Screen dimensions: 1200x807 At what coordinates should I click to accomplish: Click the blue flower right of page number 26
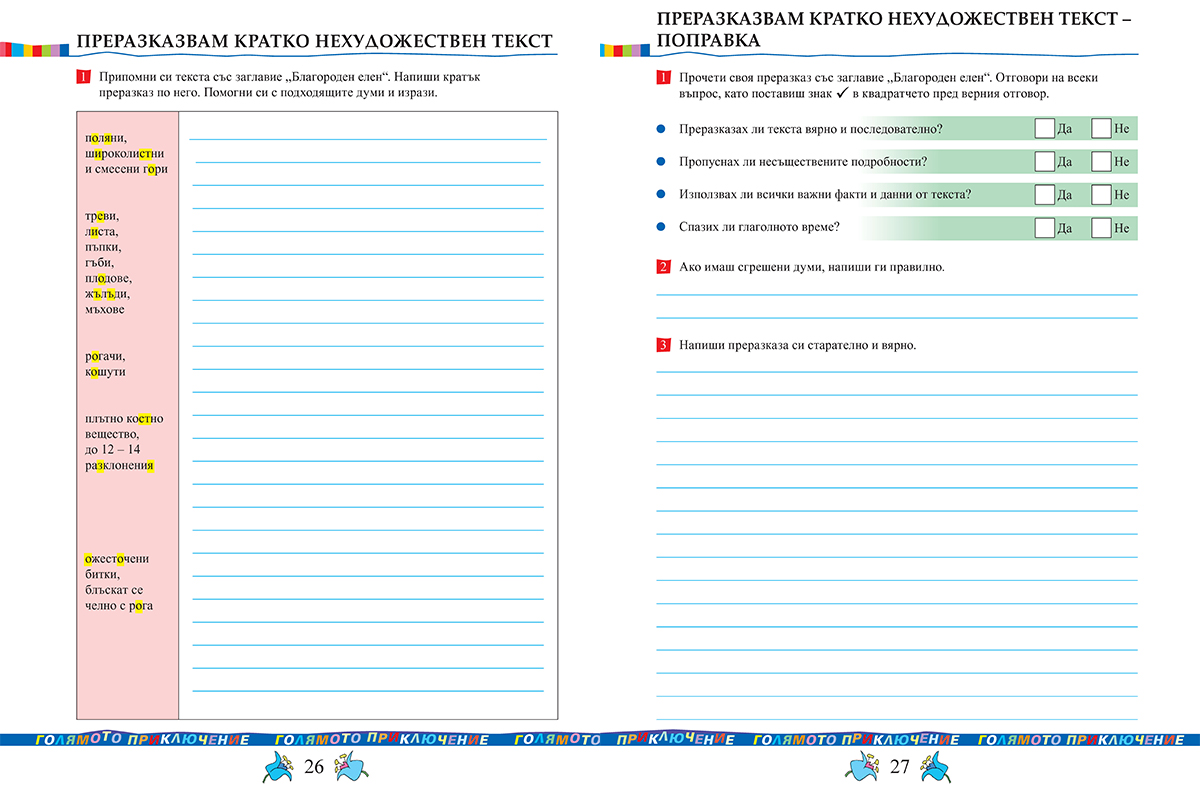tap(350, 769)
